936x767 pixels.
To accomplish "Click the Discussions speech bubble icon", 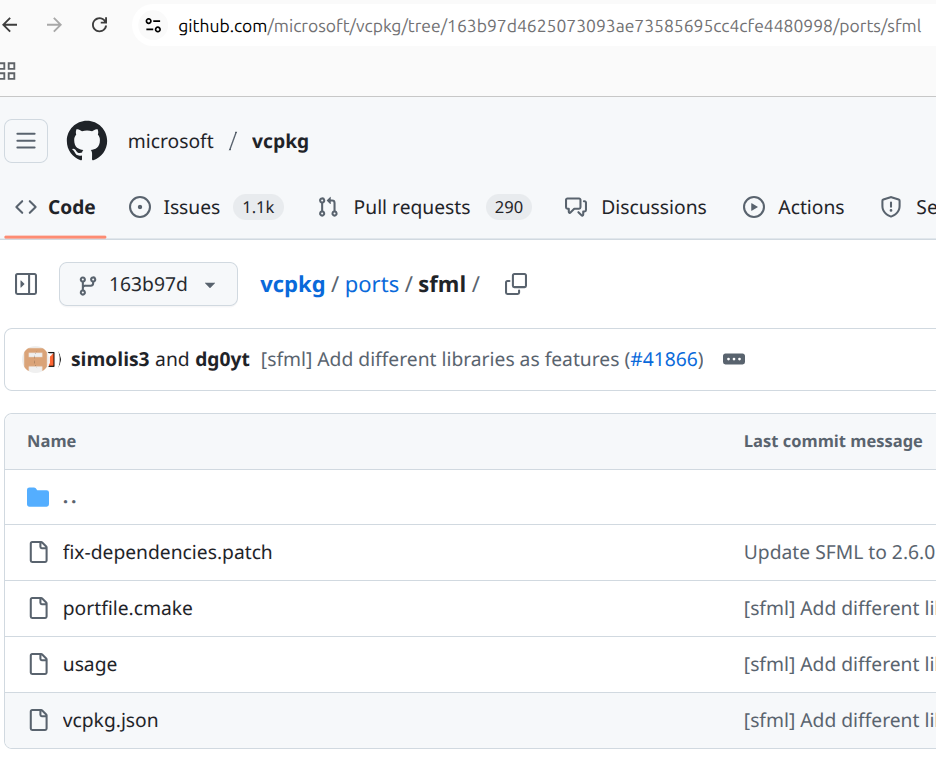I will [x=576, y=207].
